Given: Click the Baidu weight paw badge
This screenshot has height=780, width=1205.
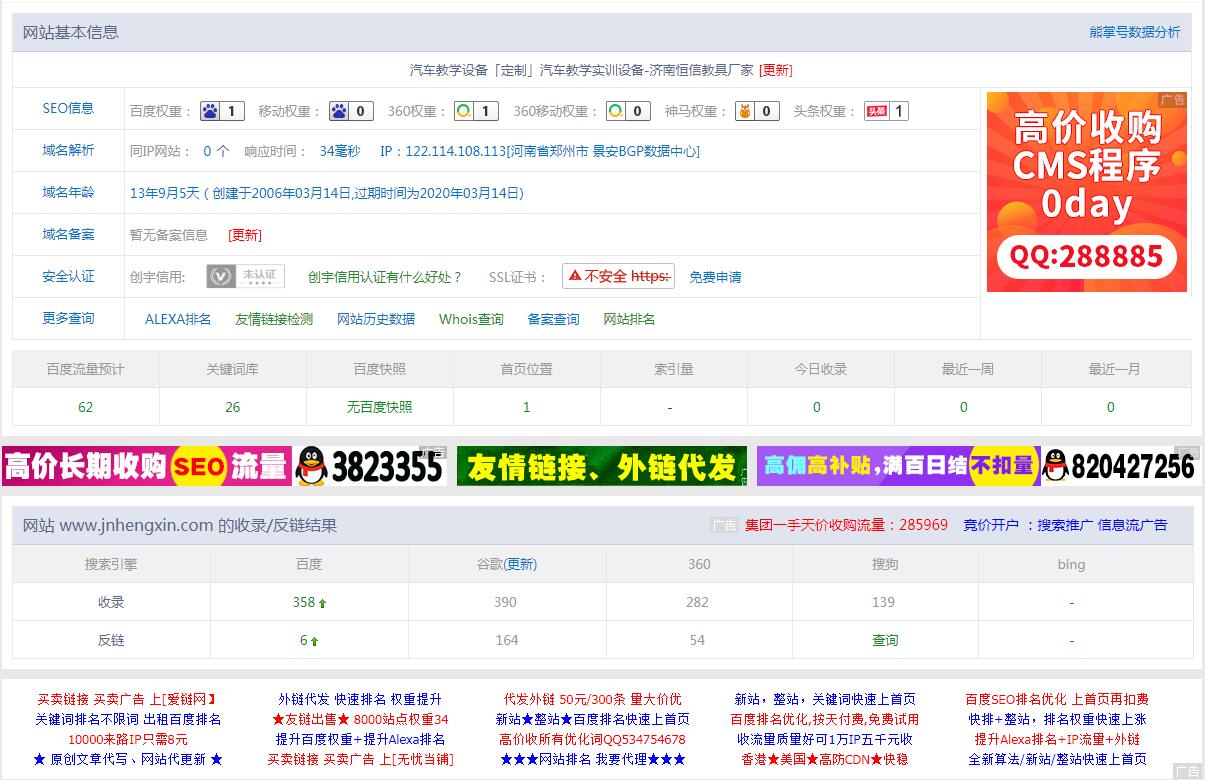Looking at the screenshot, I should pos(223,111).
